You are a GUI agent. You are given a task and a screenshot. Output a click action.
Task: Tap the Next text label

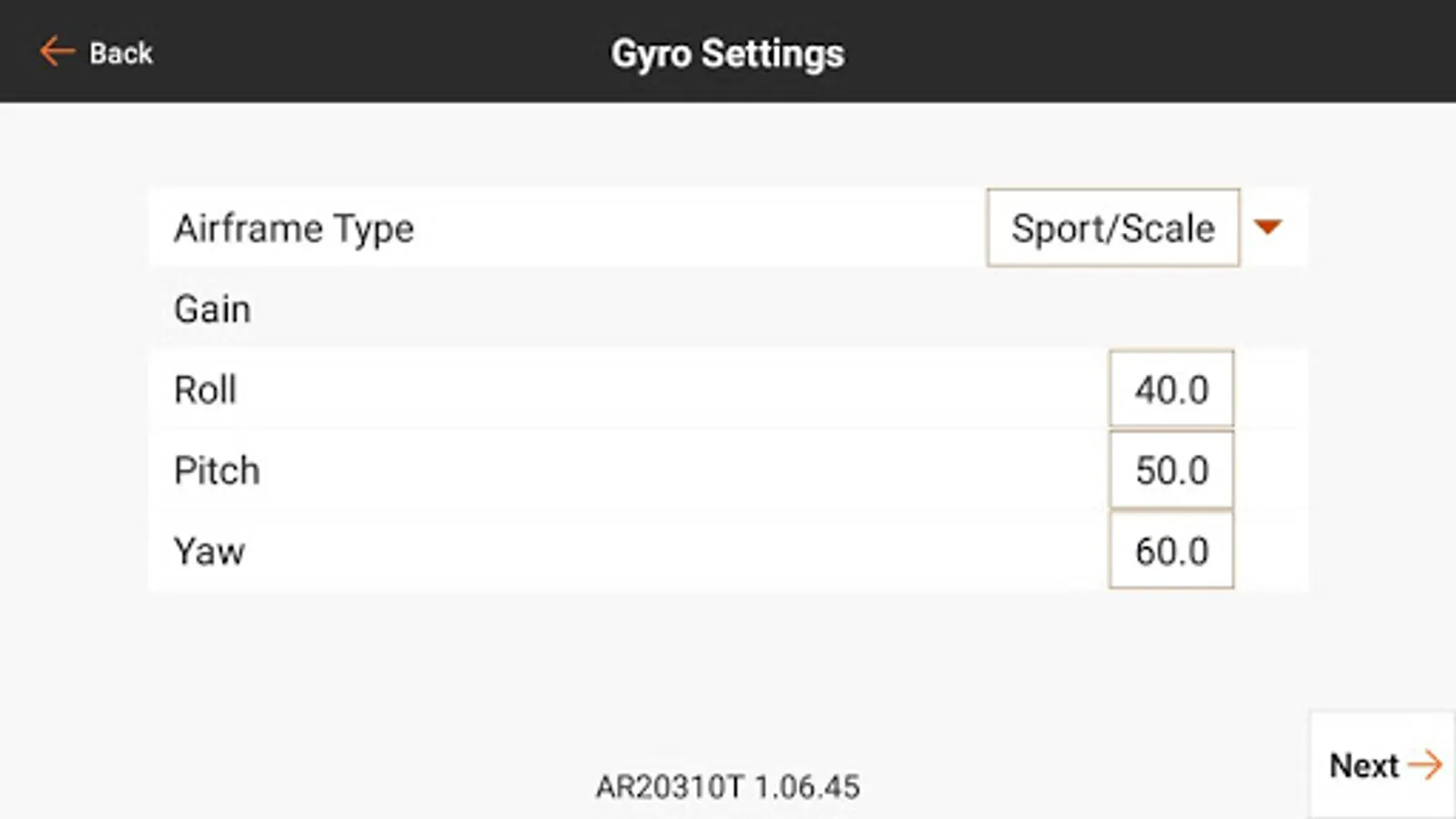coord(1363,765)
